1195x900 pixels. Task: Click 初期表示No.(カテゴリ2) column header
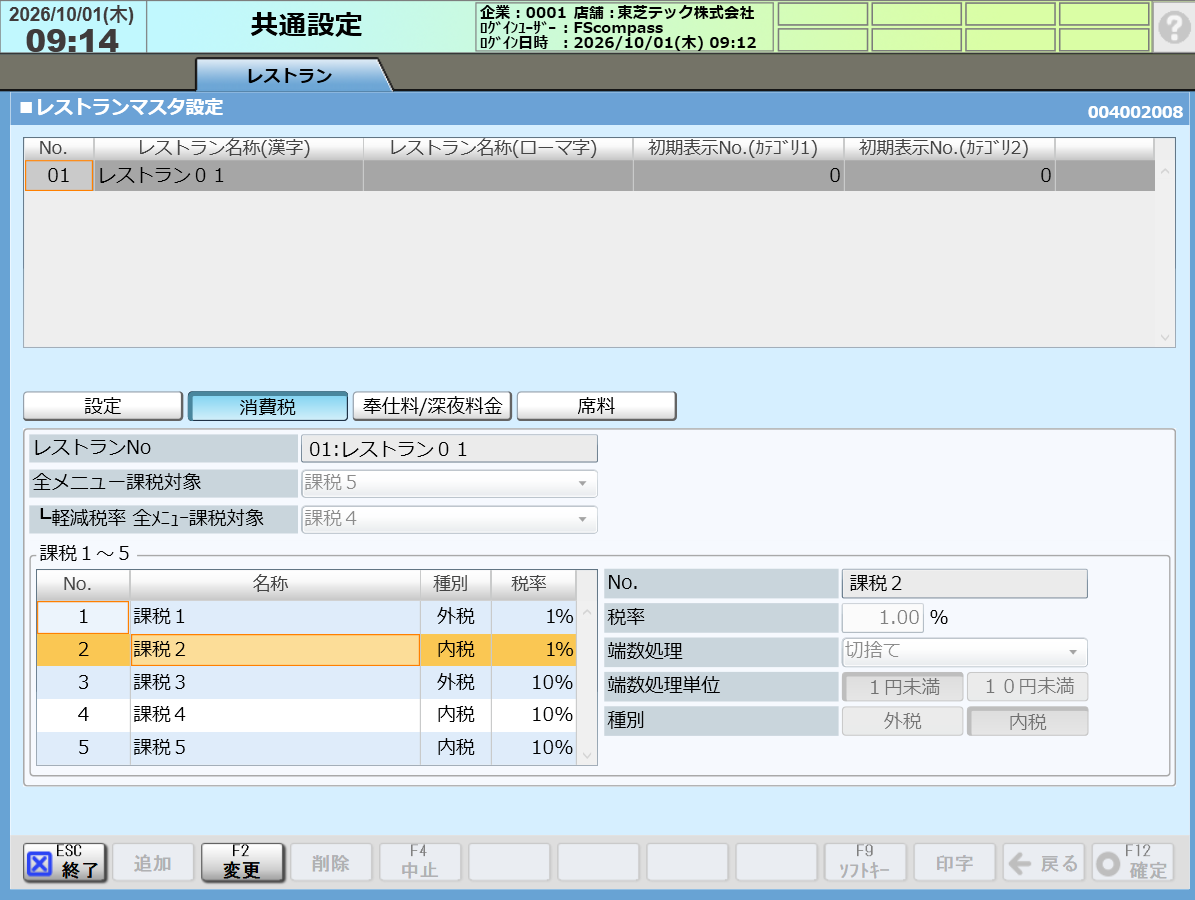pyautogui.click(x=950, y=148)
